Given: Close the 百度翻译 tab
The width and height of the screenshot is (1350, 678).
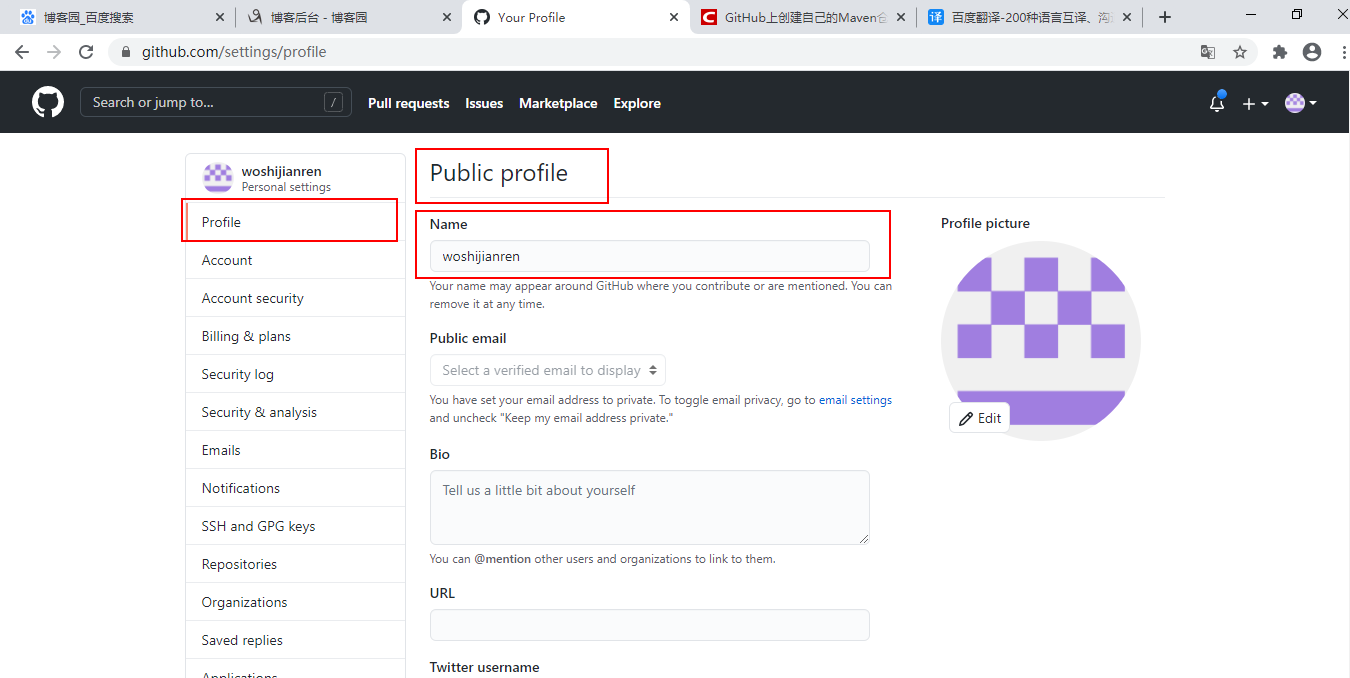Looking at the screenshot, I should click(1127, 17).
